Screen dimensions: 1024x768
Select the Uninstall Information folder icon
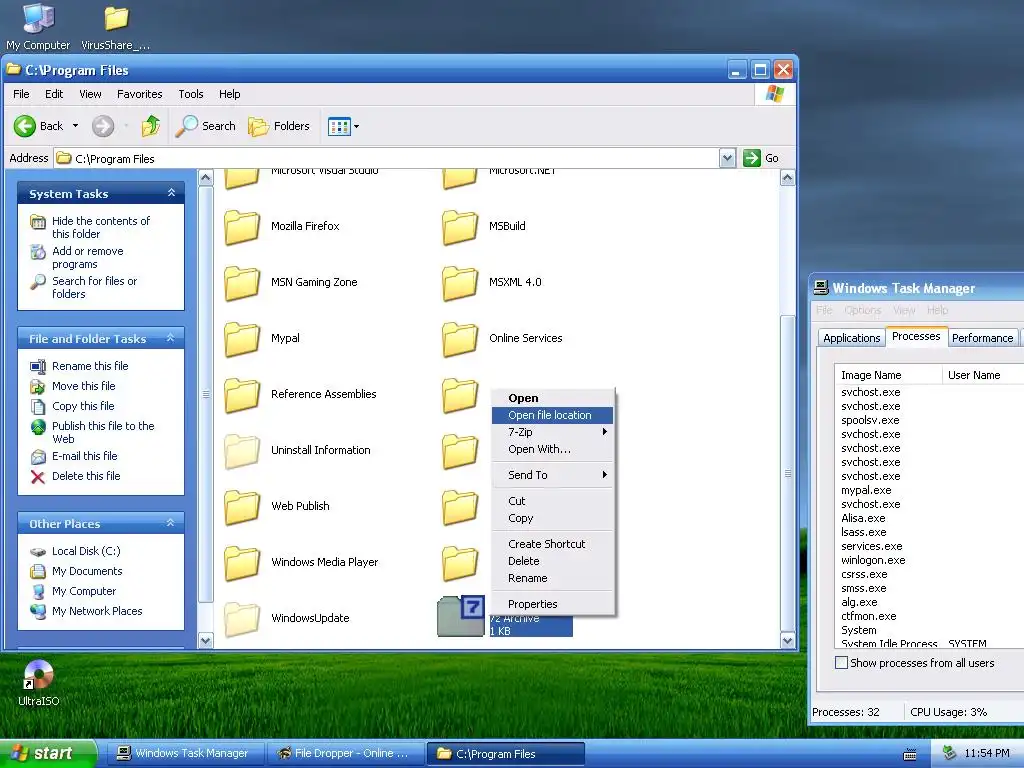click(242, 452)
